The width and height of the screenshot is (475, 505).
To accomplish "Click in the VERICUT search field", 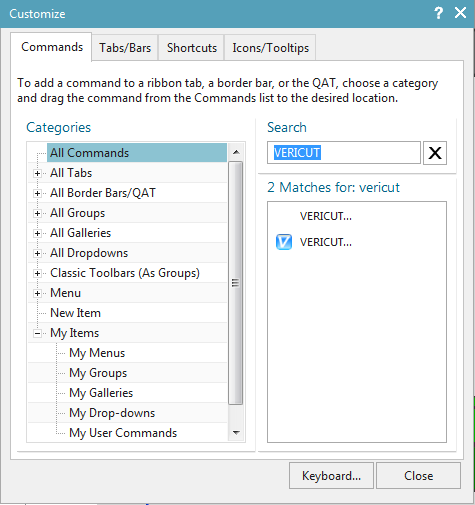I will 344,153.
